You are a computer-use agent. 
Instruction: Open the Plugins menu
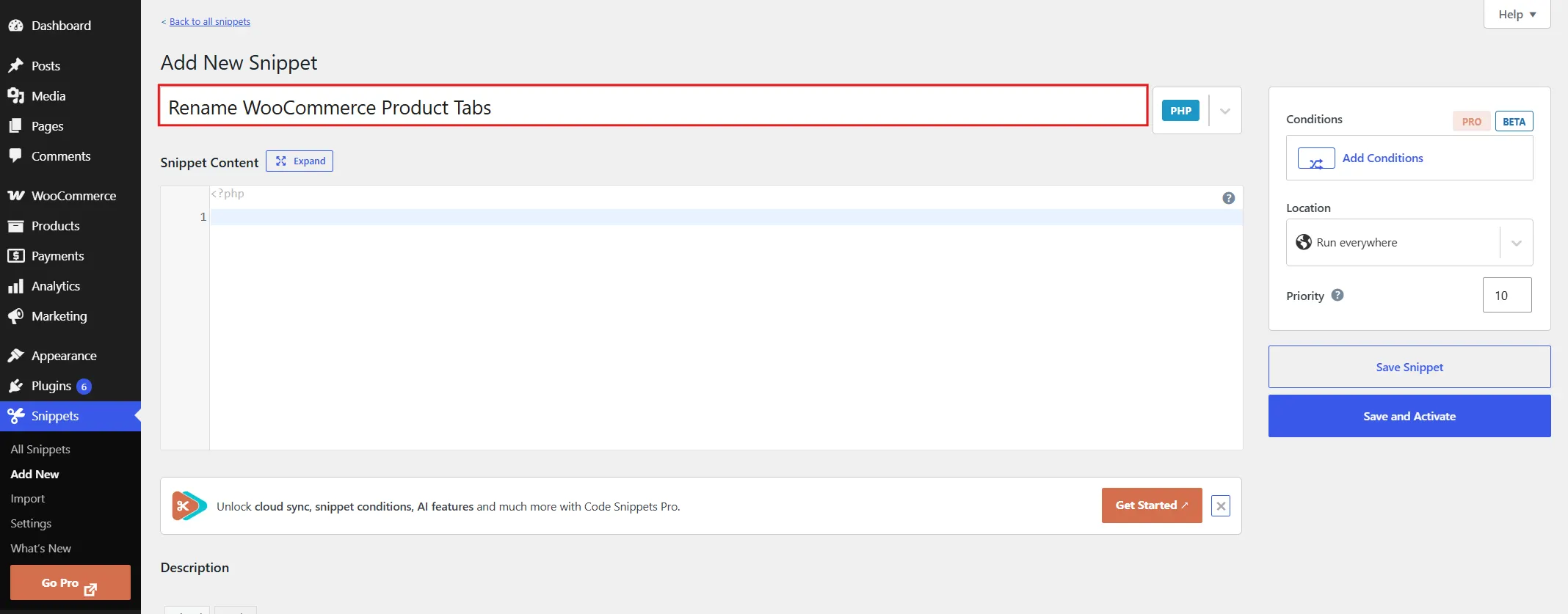pos(70,386)
